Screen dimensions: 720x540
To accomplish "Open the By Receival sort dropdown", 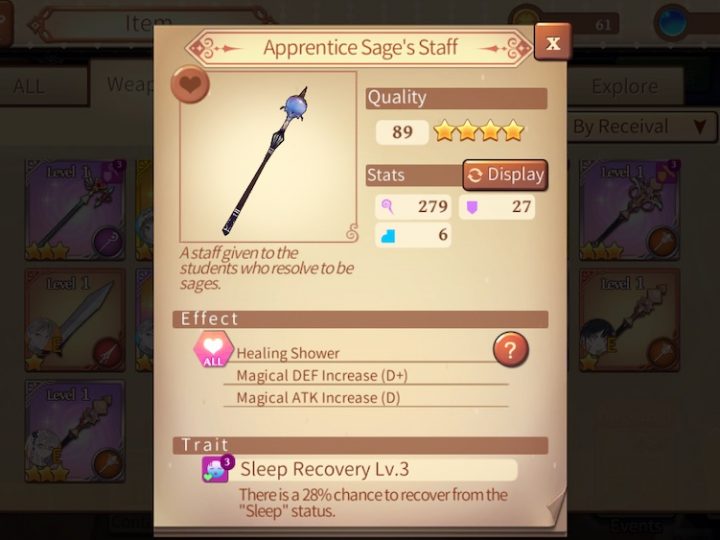I will [642, 127].
